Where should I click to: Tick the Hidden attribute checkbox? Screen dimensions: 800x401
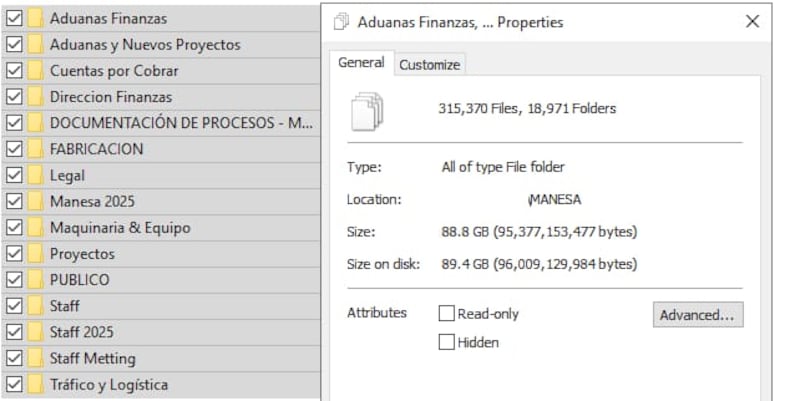446,342
